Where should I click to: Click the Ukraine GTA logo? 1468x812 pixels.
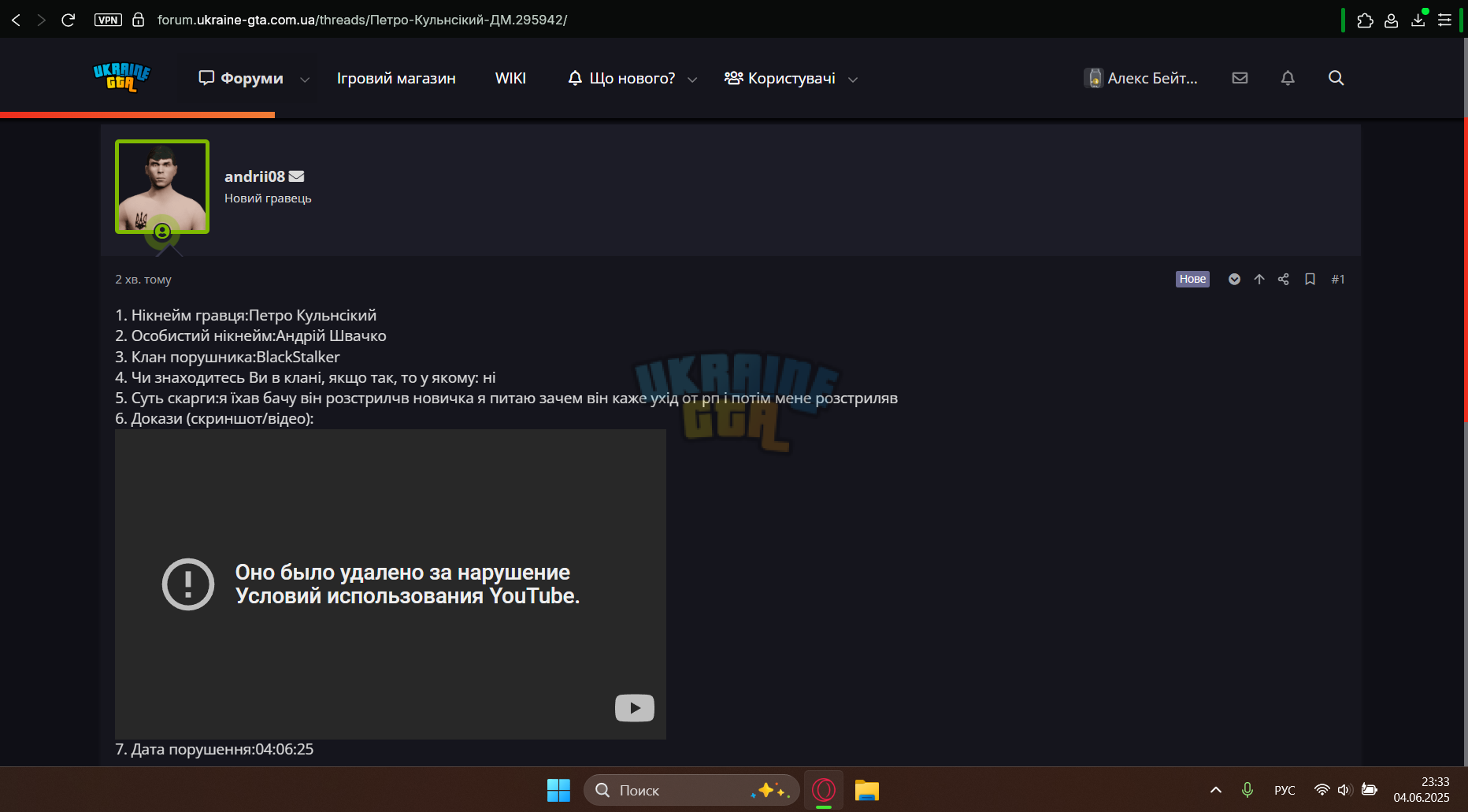(122, 77)
